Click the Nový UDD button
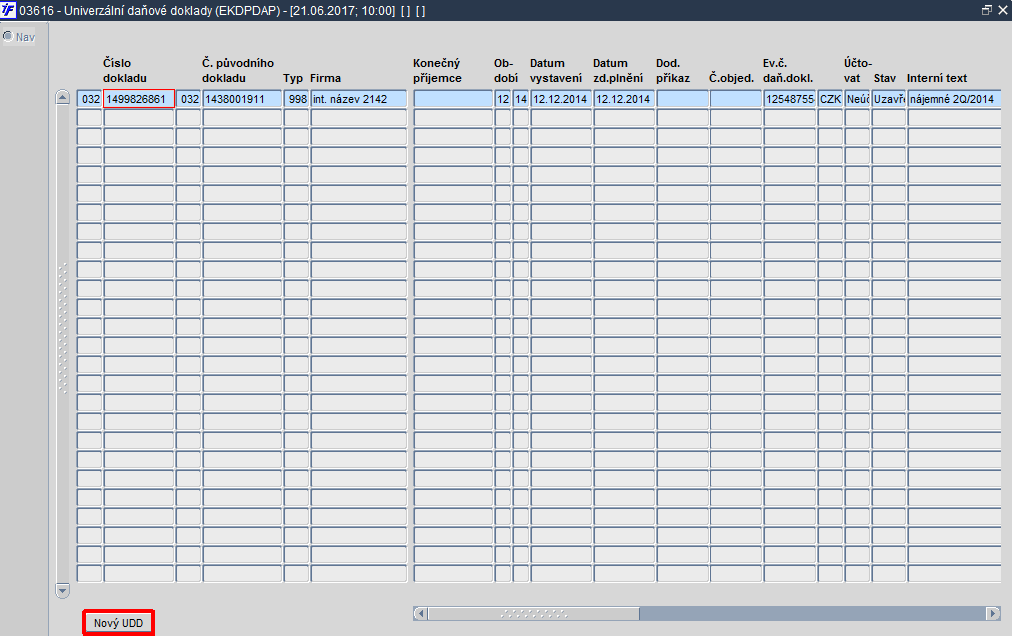1012x636 pixels. (x=118, y=623)
